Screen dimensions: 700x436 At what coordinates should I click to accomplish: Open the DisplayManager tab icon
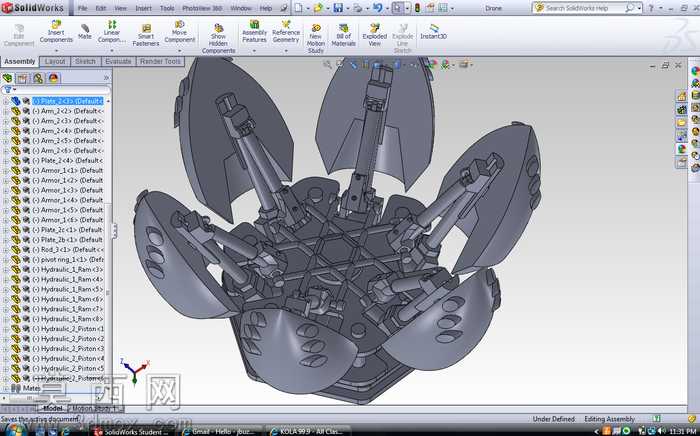[x=54, y=78]
